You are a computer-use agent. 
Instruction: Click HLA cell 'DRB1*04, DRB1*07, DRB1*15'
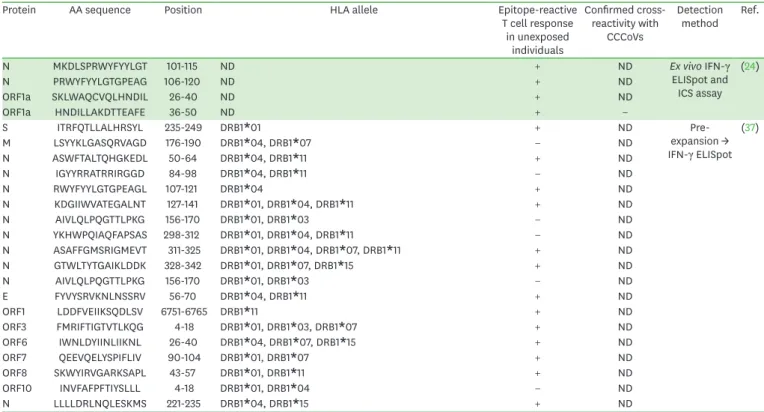[x=287, y=342]
